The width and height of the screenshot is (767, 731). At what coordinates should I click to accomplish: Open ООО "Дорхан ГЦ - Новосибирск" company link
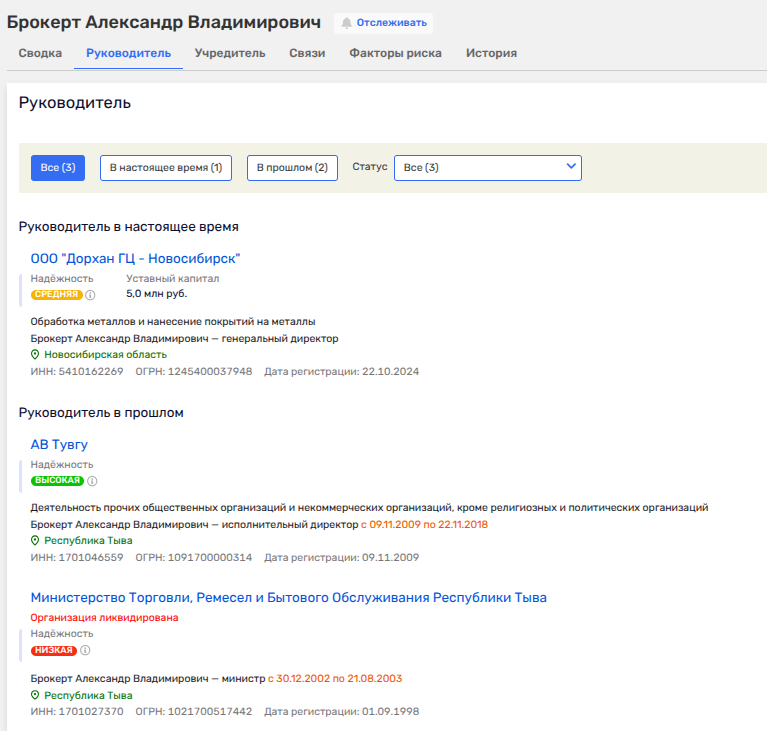(135, 259)
